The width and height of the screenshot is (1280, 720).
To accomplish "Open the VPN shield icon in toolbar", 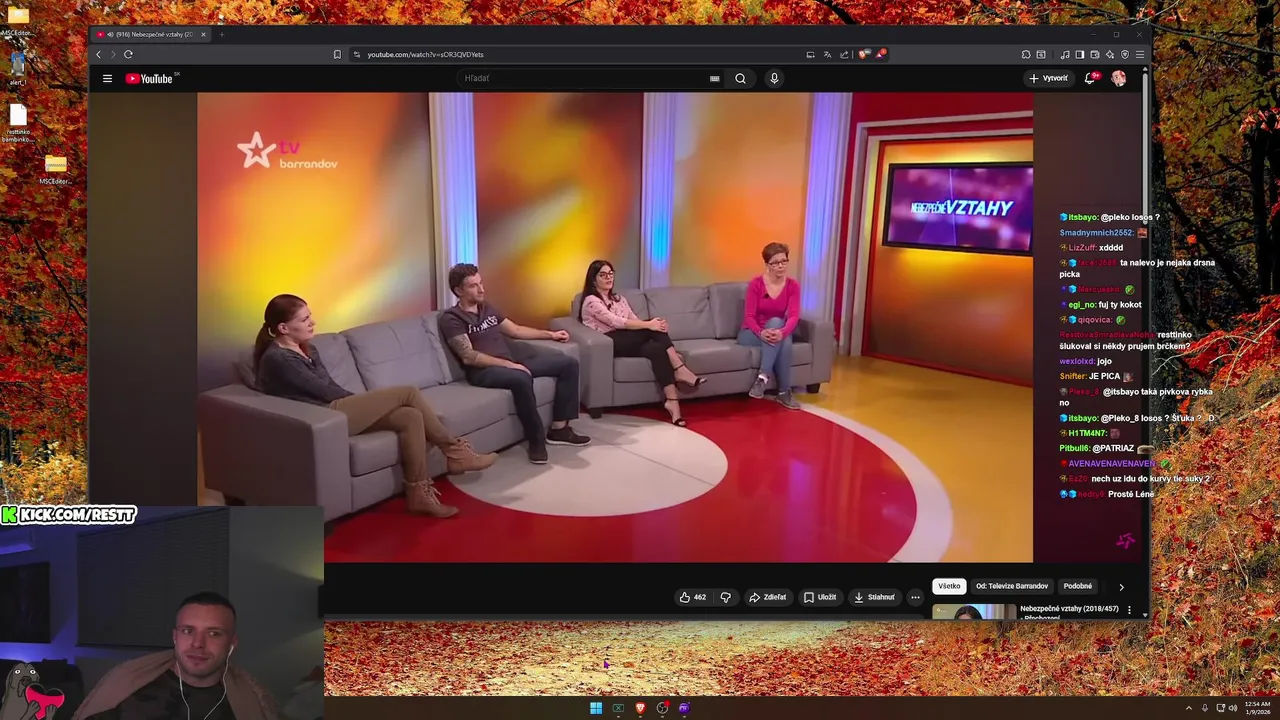I will pos(1125,54).
